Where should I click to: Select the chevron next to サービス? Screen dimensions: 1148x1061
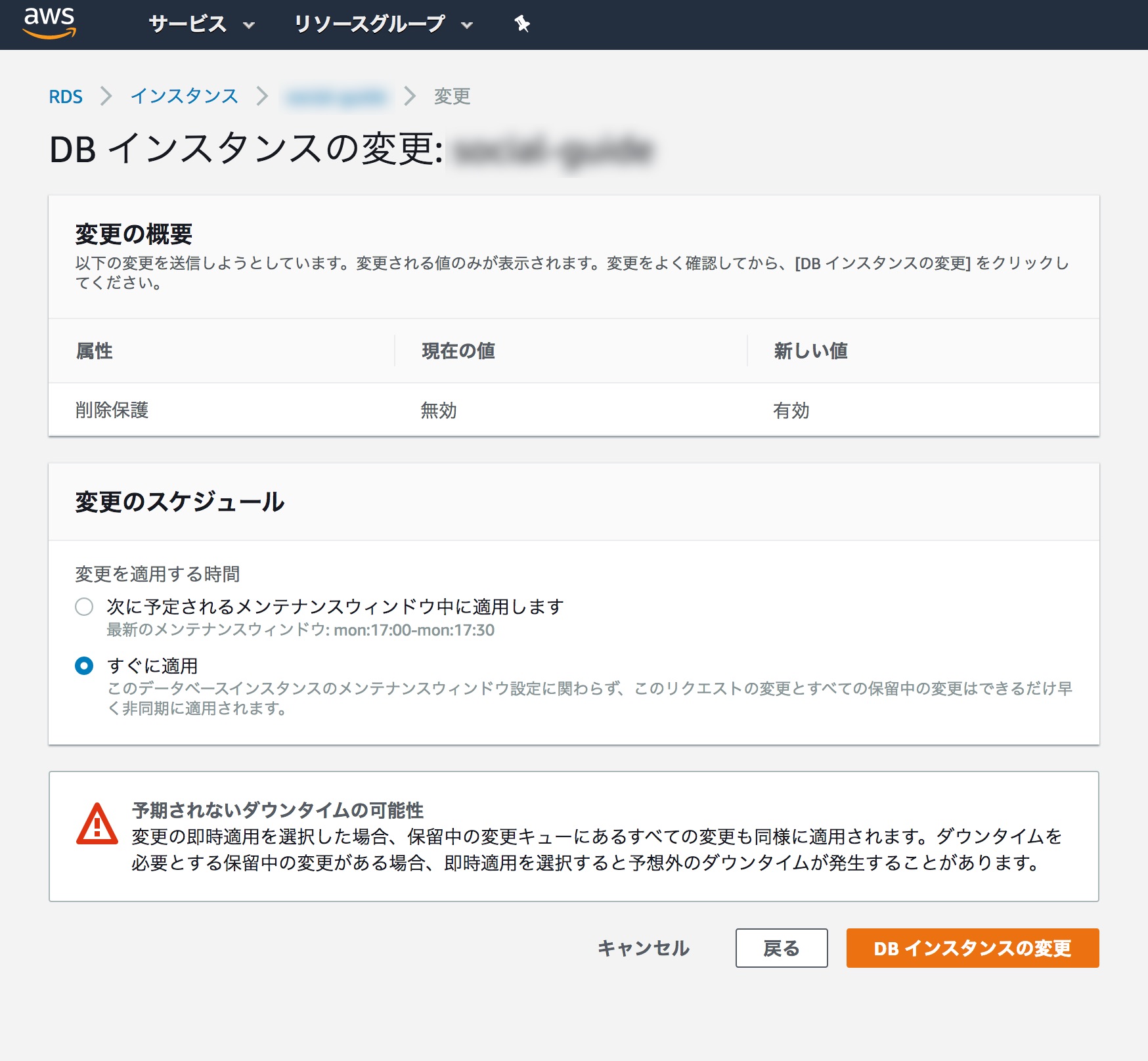[x=248, y=26]
